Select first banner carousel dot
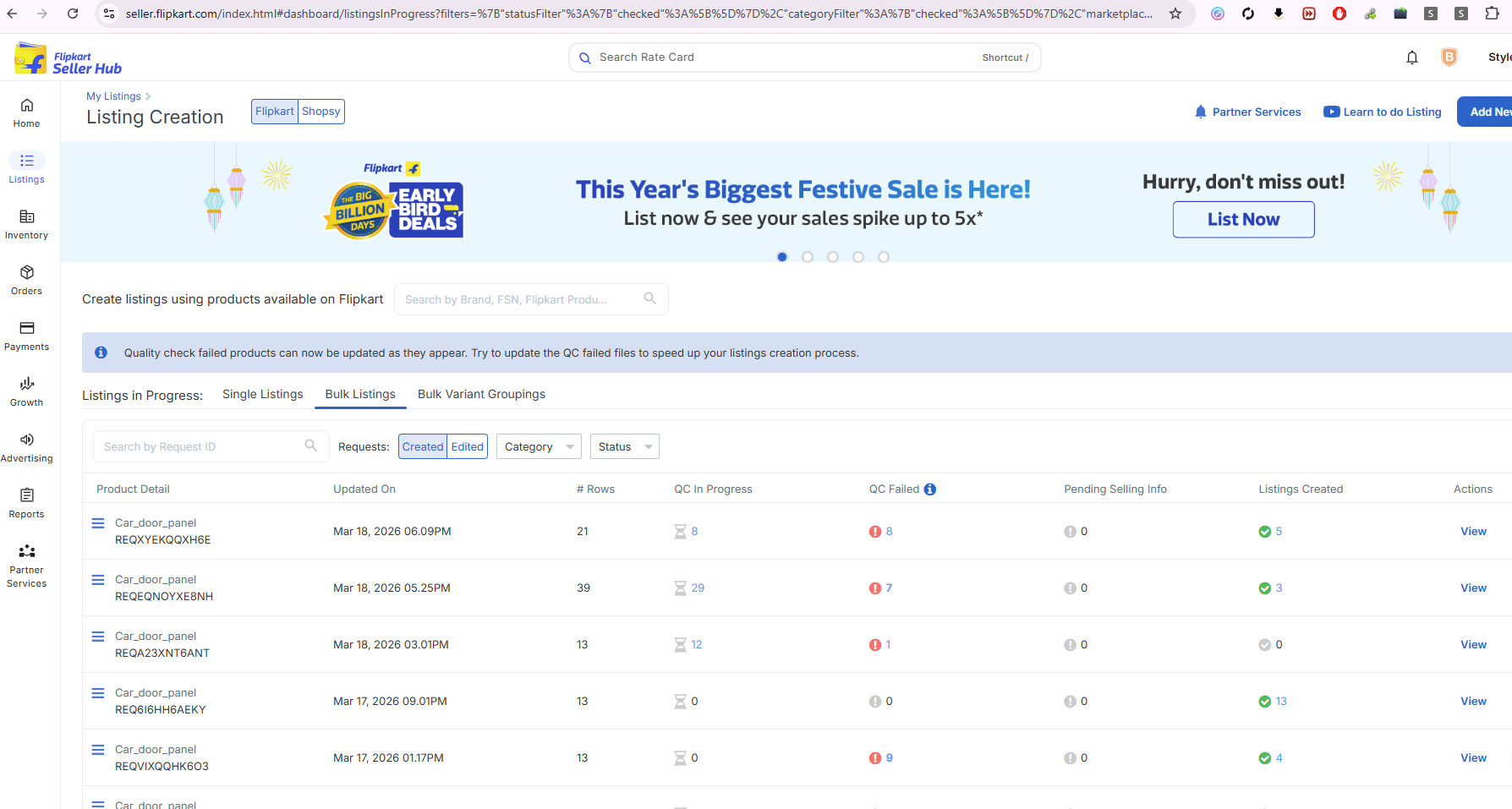This screenshot has width=1512, height=809. [782, 257]
